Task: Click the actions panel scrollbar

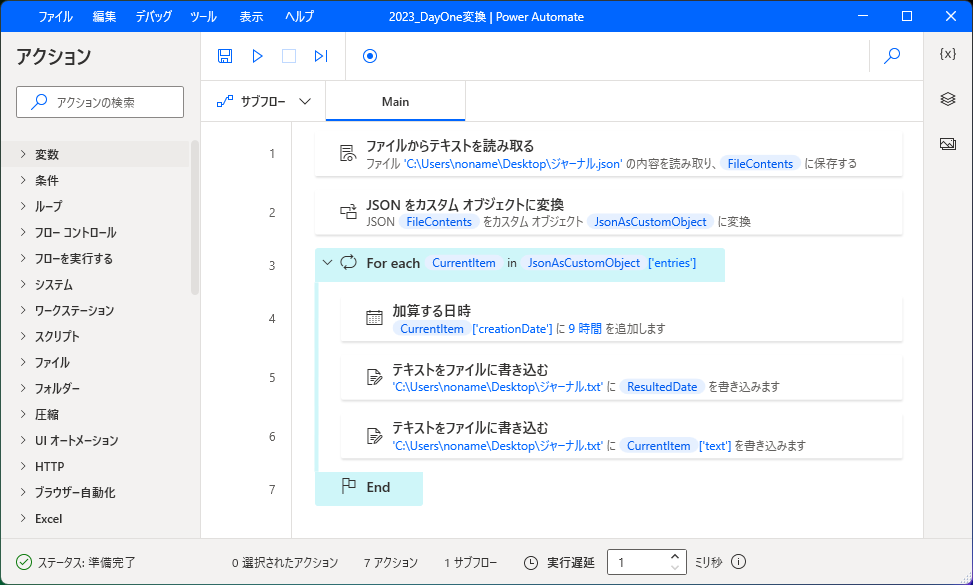Action: tap(195, 217)
